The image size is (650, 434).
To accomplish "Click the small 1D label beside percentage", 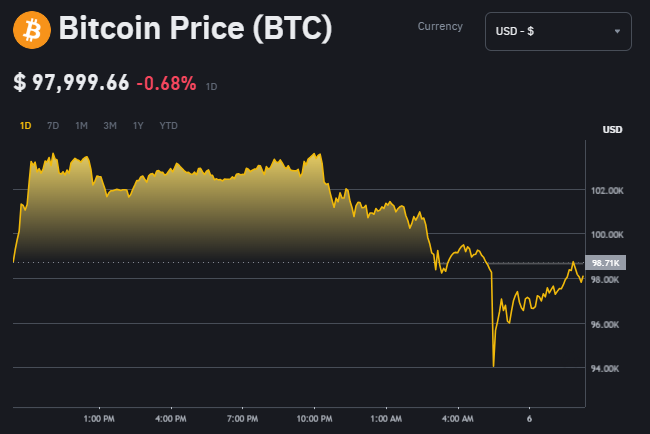I will coord(211,87).
